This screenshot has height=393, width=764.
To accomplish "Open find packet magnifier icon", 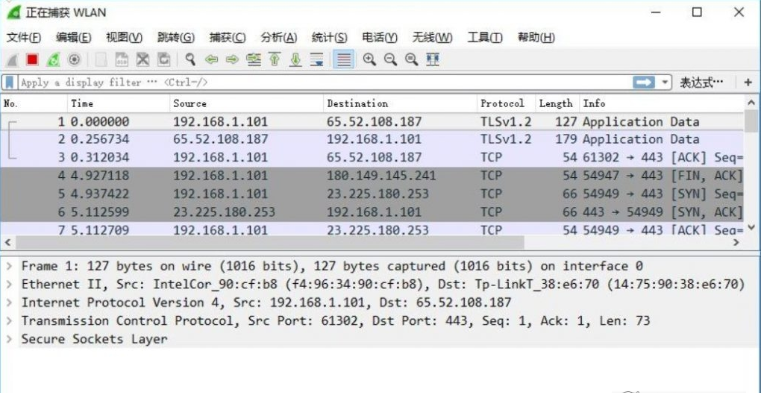I will 190,60.
